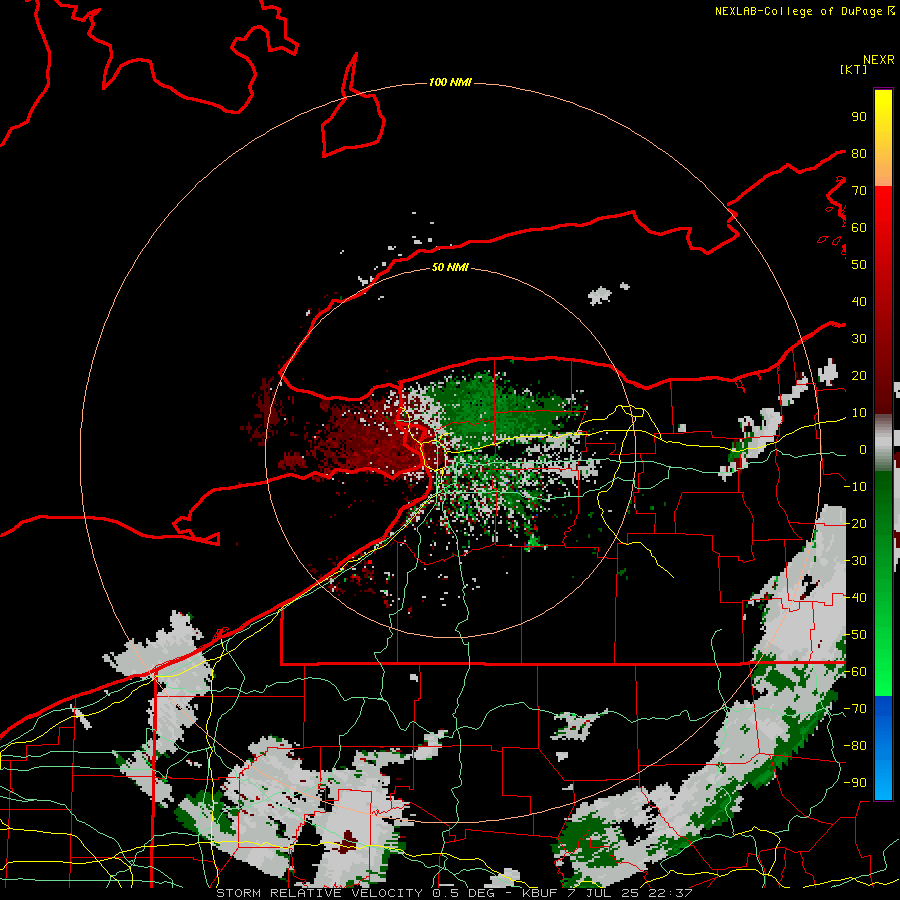This screenshot has width=900, height=900.
Task: Select the 0 knot scale label
Action: pyautogui.click(x=862, y=449)
